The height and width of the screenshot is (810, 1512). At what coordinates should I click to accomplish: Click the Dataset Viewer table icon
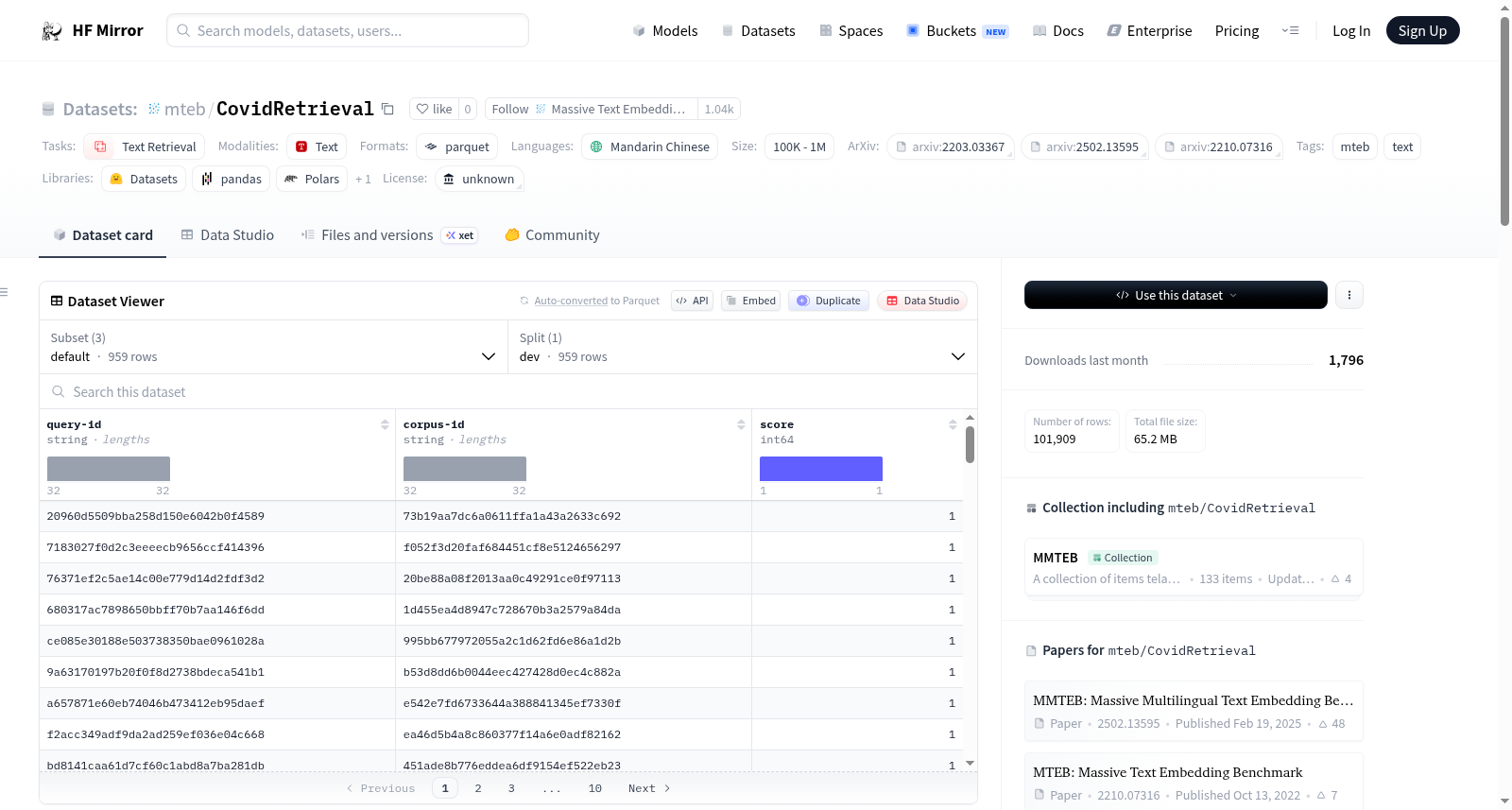tap(57, 301)
